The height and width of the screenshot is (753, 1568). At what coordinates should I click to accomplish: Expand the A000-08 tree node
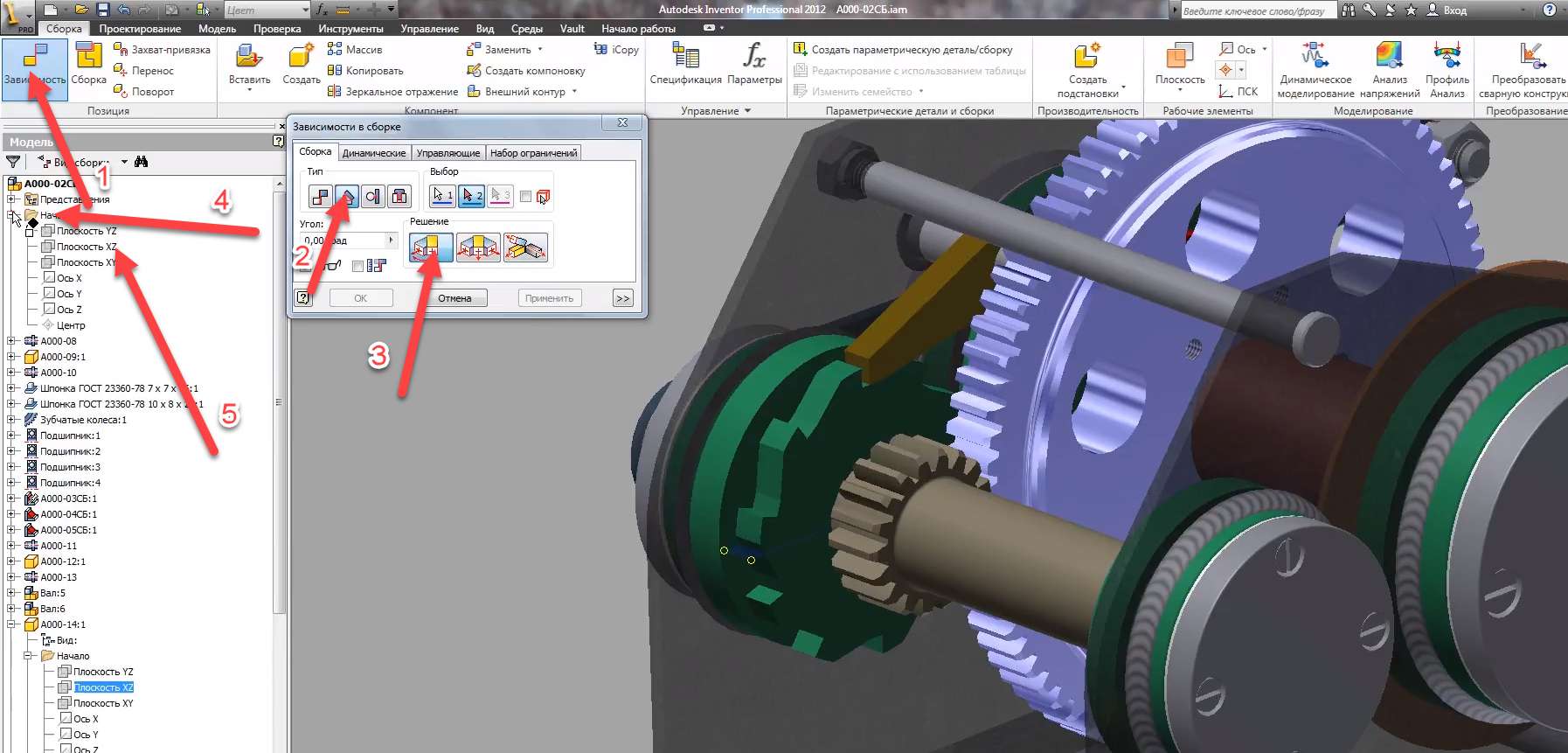[11, 341]
